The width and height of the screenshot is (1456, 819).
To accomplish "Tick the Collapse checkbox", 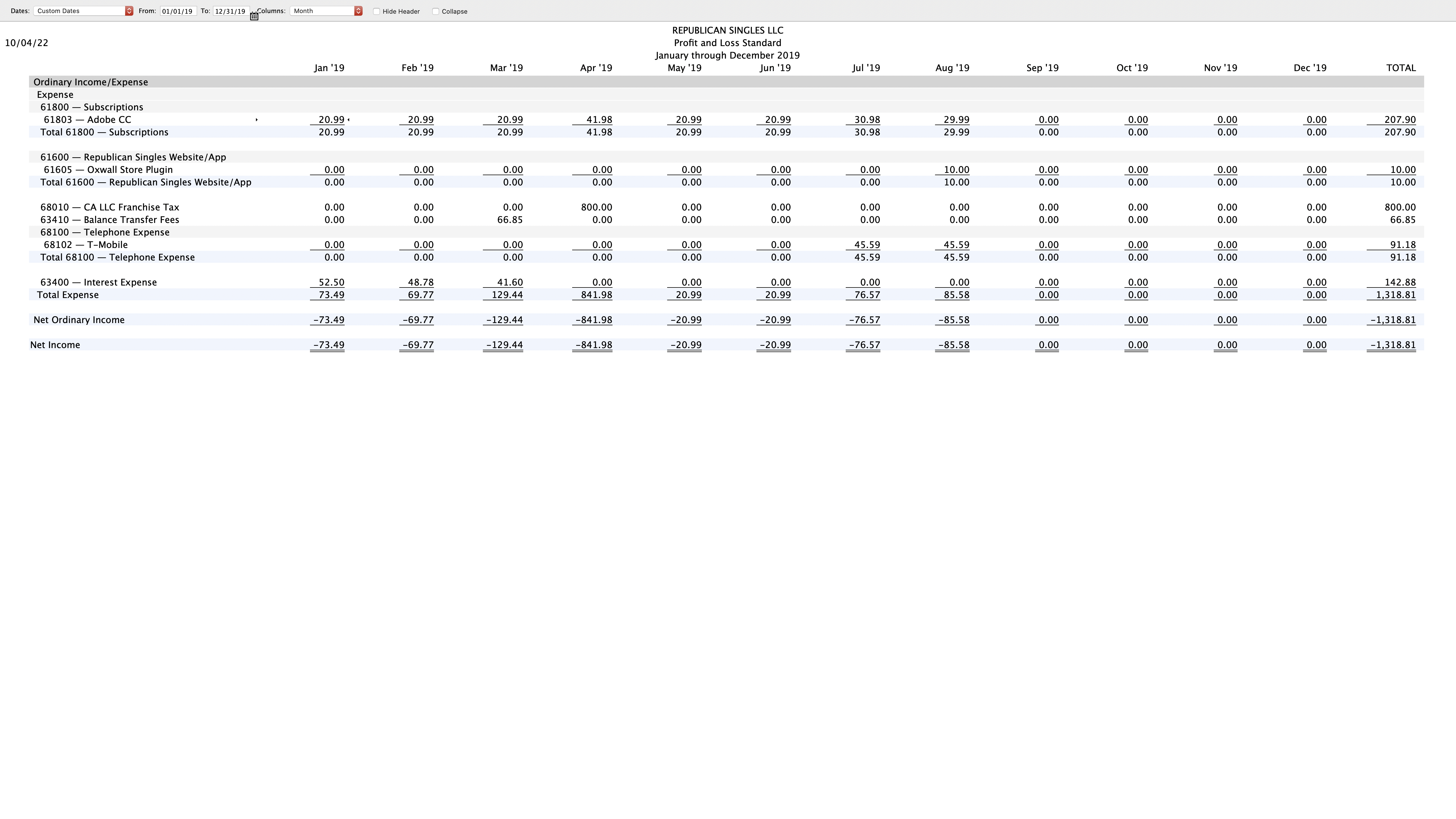I will click(436, 11).
